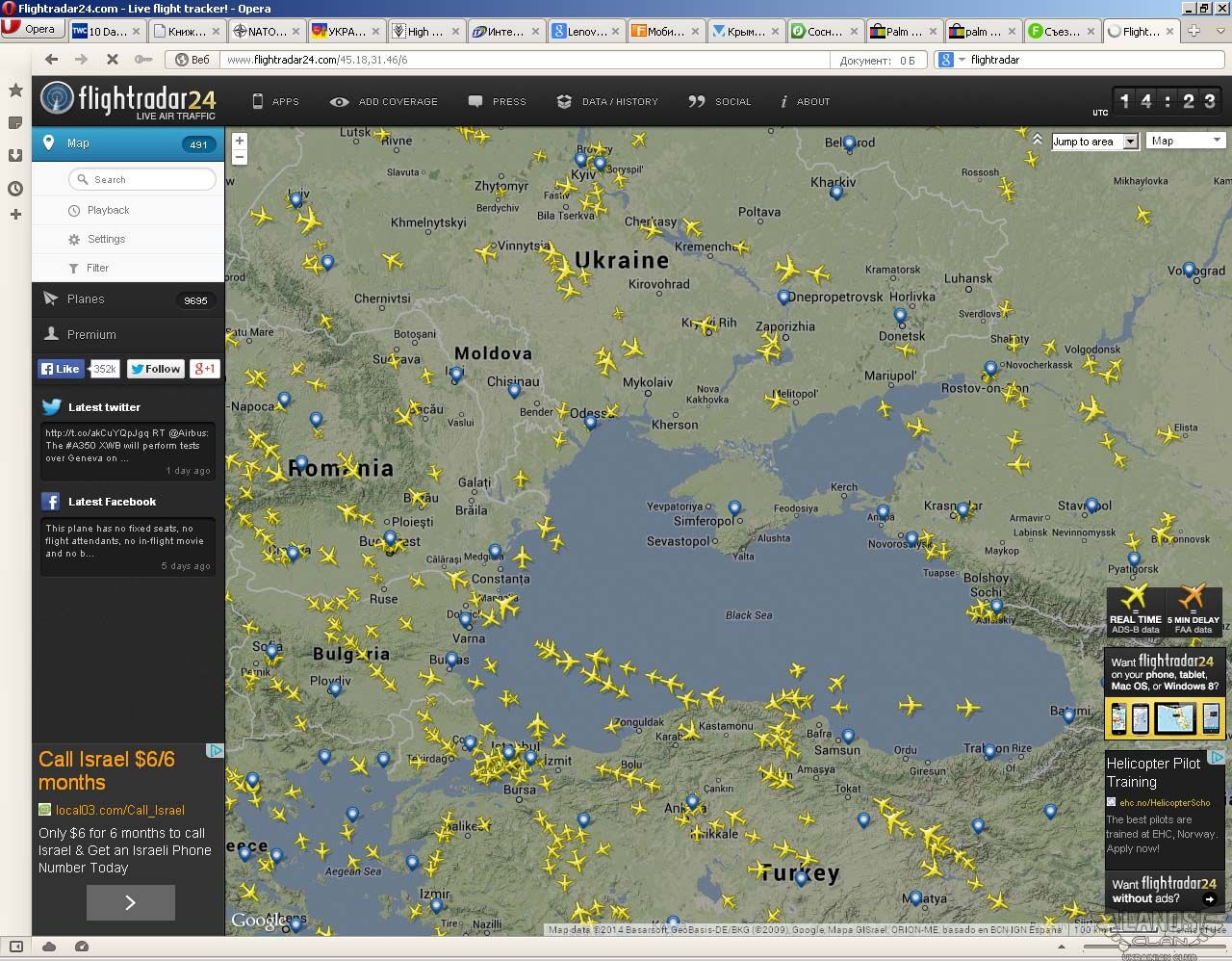Image resolution: width=1232 pixels, height=961 pixels.
Task: Zoom in the map with plus button
Action: click(240, 141)
